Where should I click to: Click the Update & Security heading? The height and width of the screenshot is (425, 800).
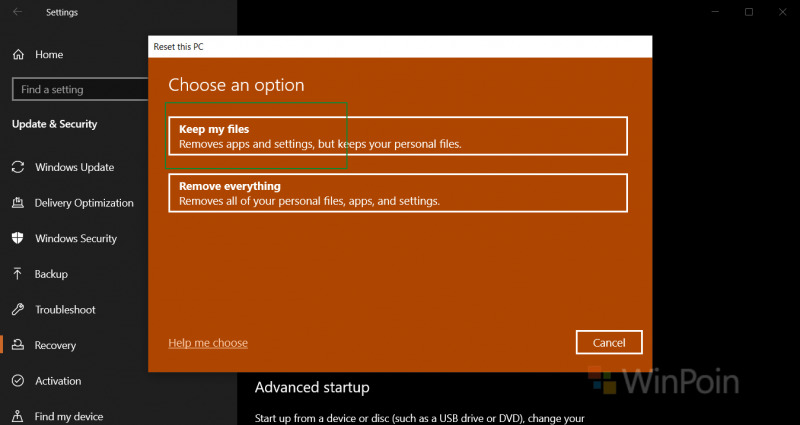pos(55,124)
